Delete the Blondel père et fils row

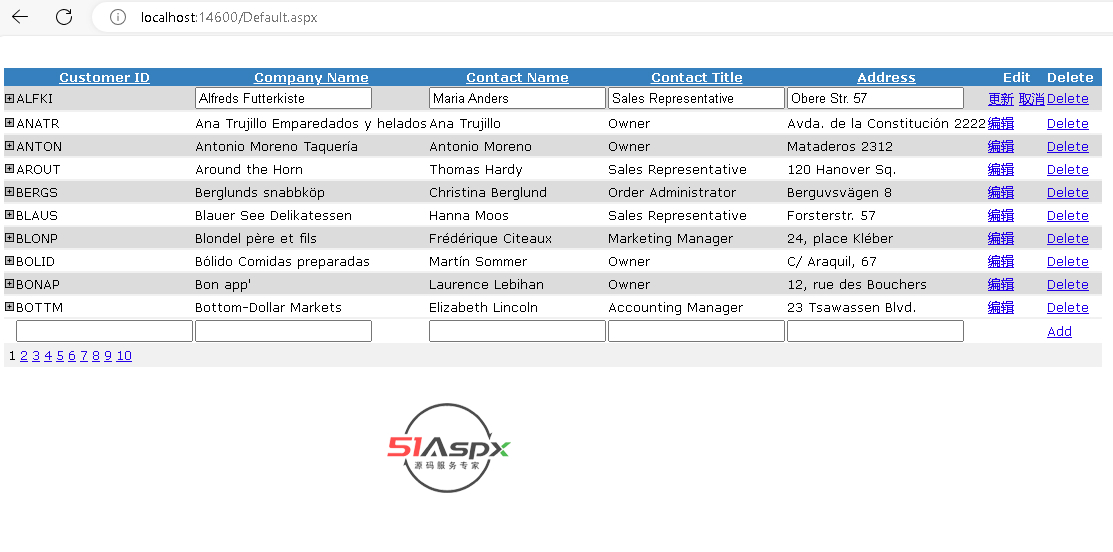click(x=1068, y=238)
